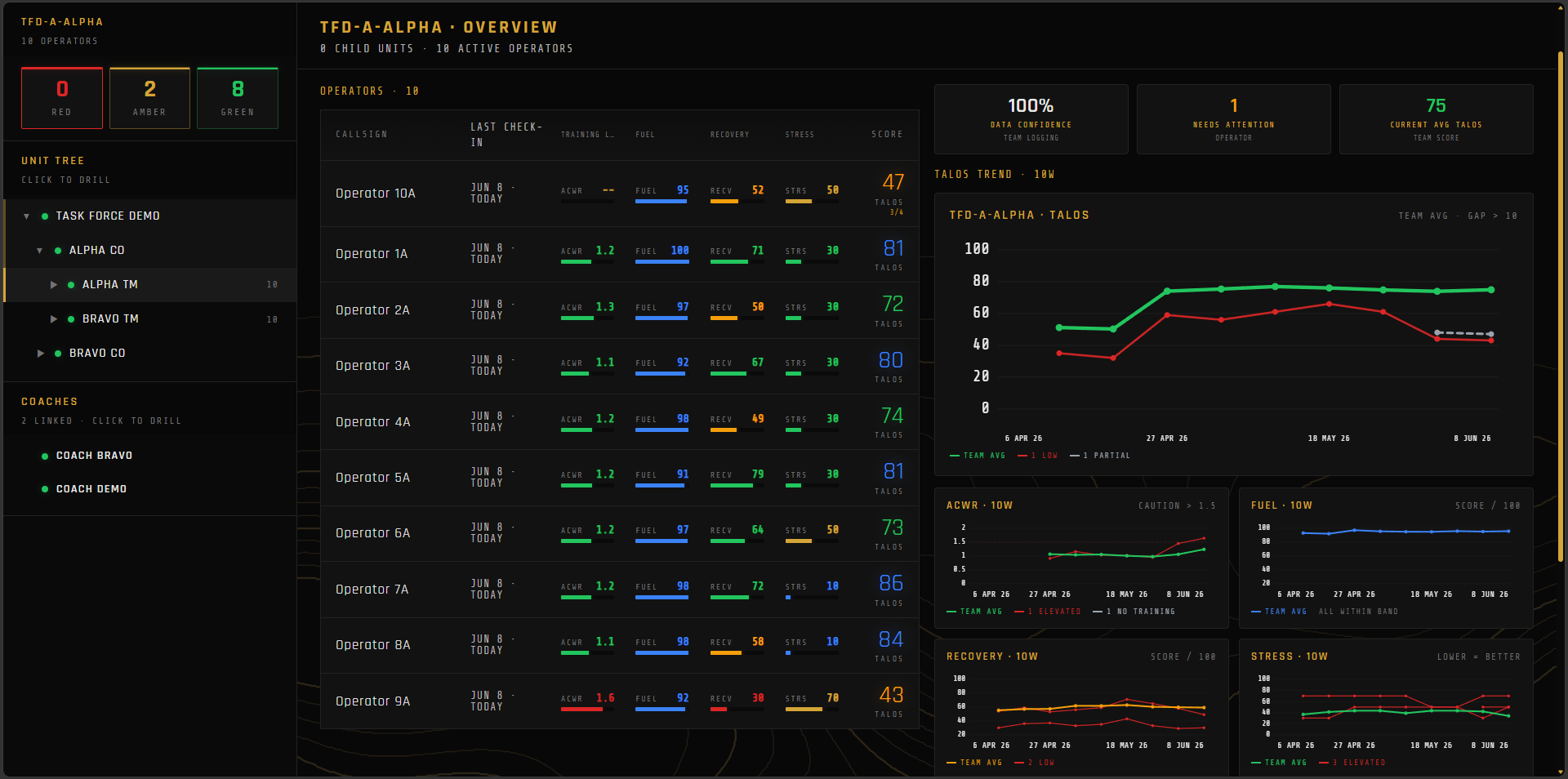Click the green status dot beside Coach Demo
Viewport: 1568px width, 779px height.
(44, 489)
